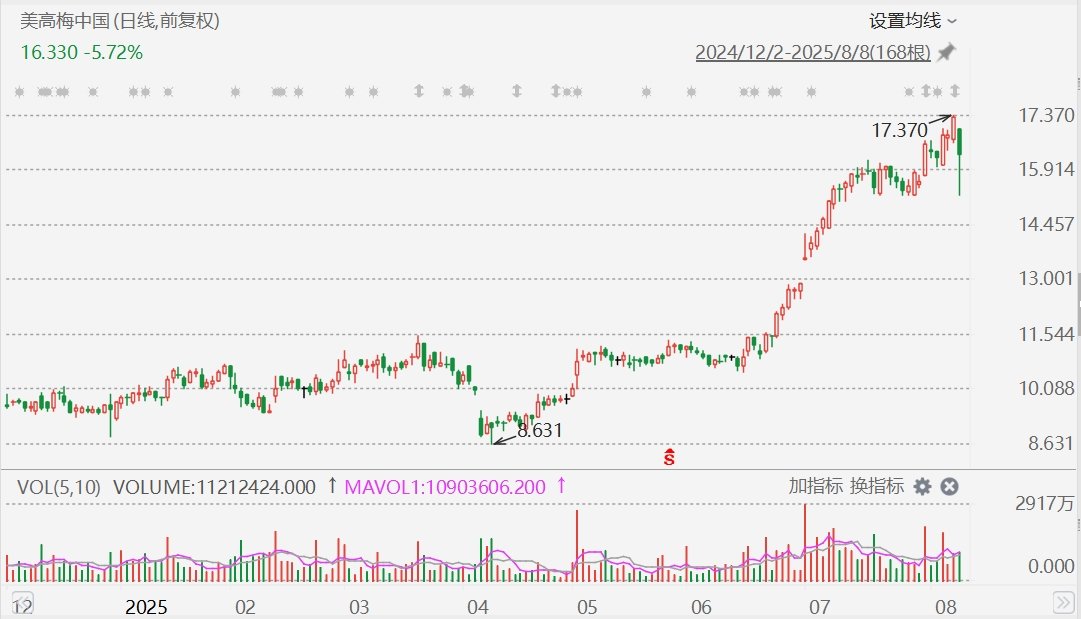Click the MAVOL1:10903606.200 value
This screenshot has height=619, width=1081.
coord(445,487)
